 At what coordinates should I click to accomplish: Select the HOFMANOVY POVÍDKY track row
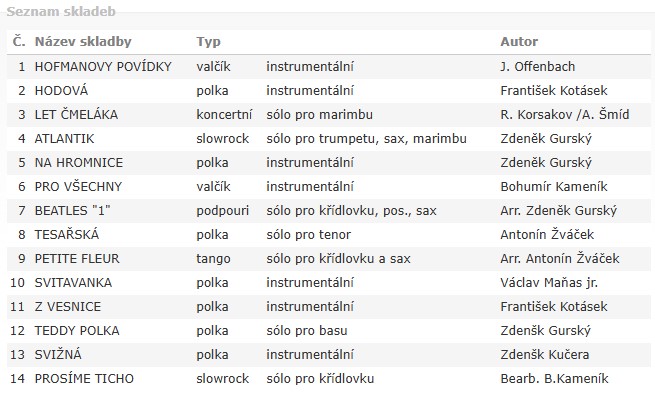tap(329, 66)
